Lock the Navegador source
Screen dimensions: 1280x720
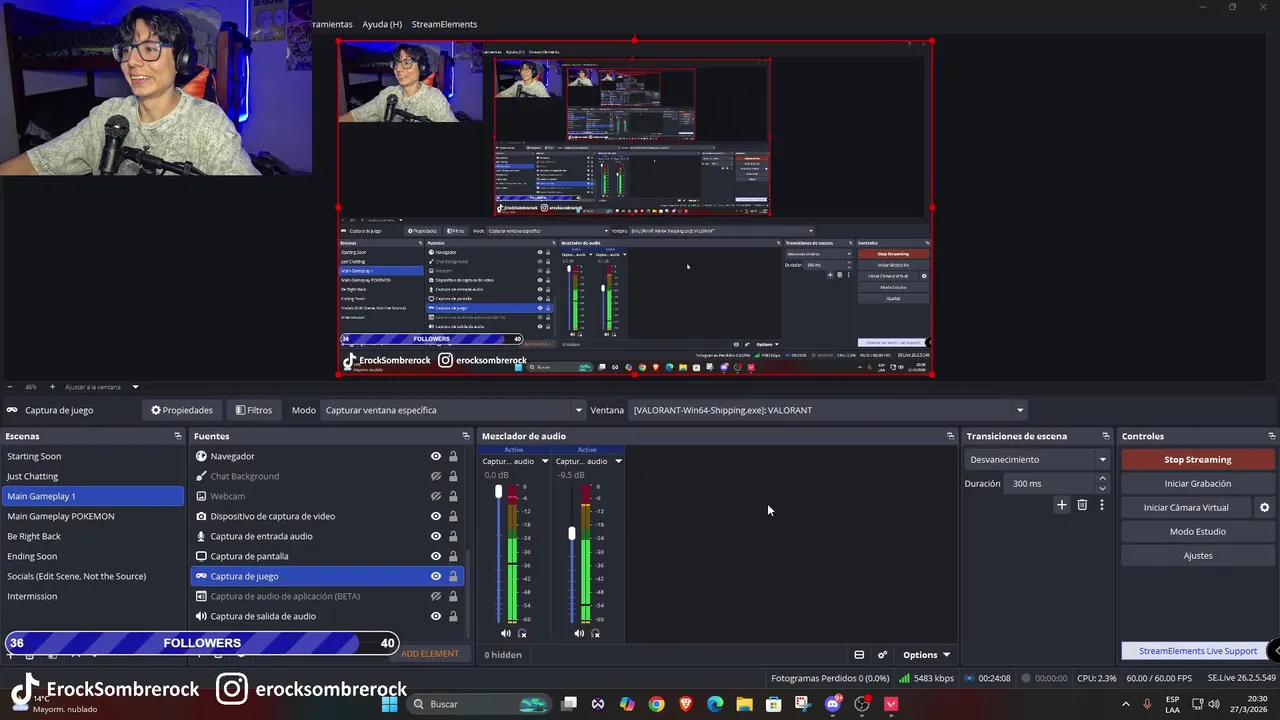453,456
